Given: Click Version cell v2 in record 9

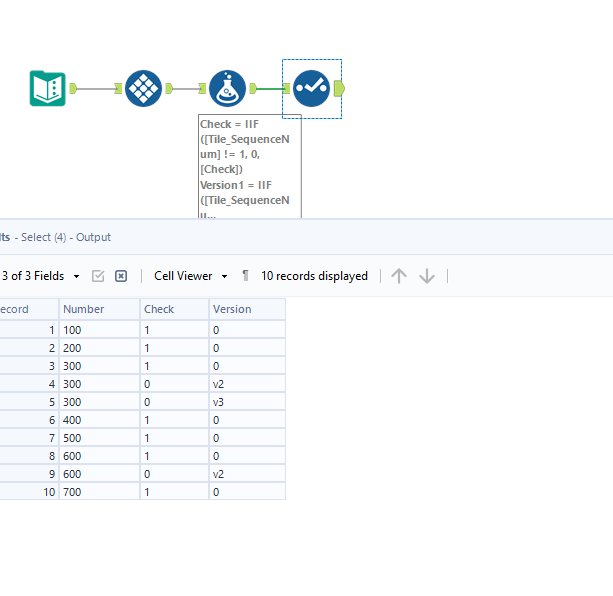Looking at the screenshot, I should click(x=247, y=474).
